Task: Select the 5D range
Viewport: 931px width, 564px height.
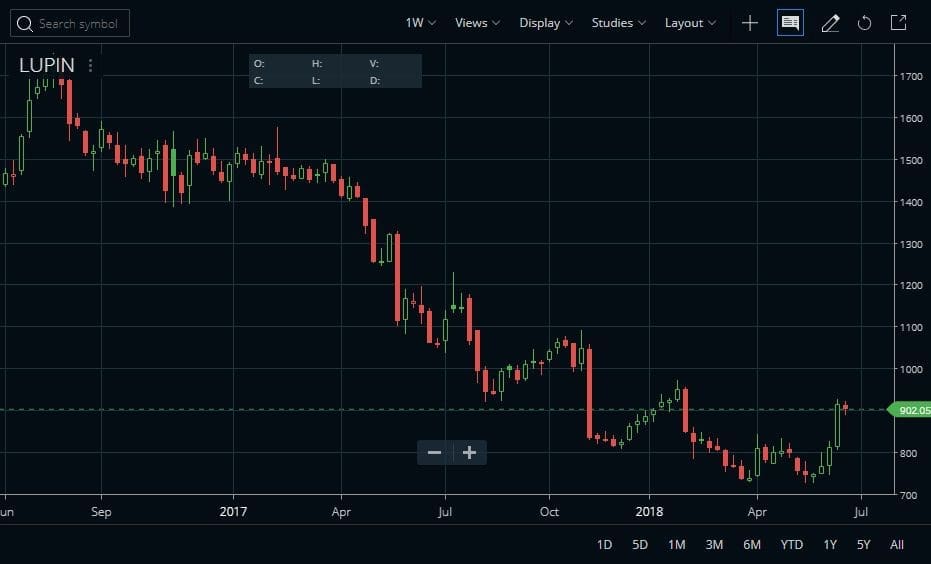Action: coord(640,544)
